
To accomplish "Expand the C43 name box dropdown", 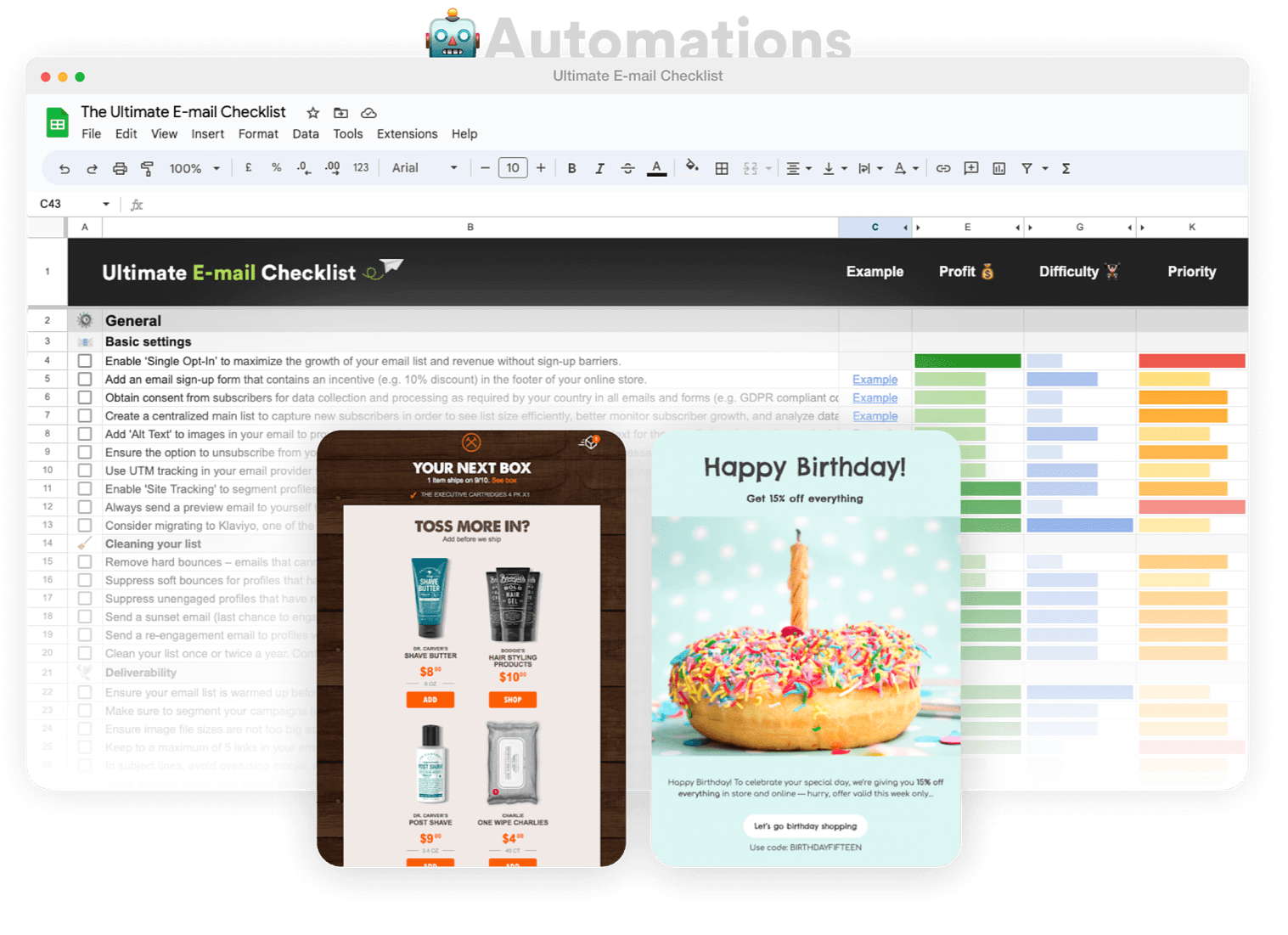I will (x=106, y=204).
